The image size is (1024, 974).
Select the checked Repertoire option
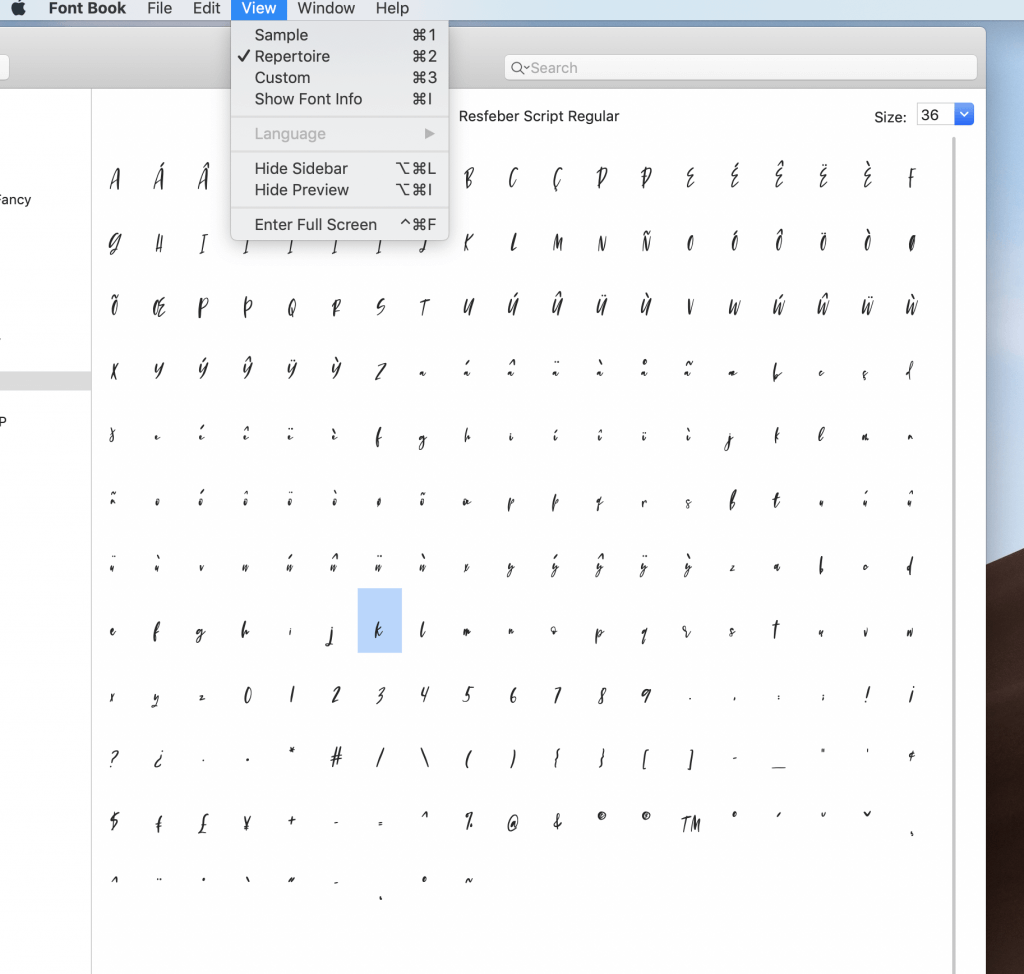point(340,56)
